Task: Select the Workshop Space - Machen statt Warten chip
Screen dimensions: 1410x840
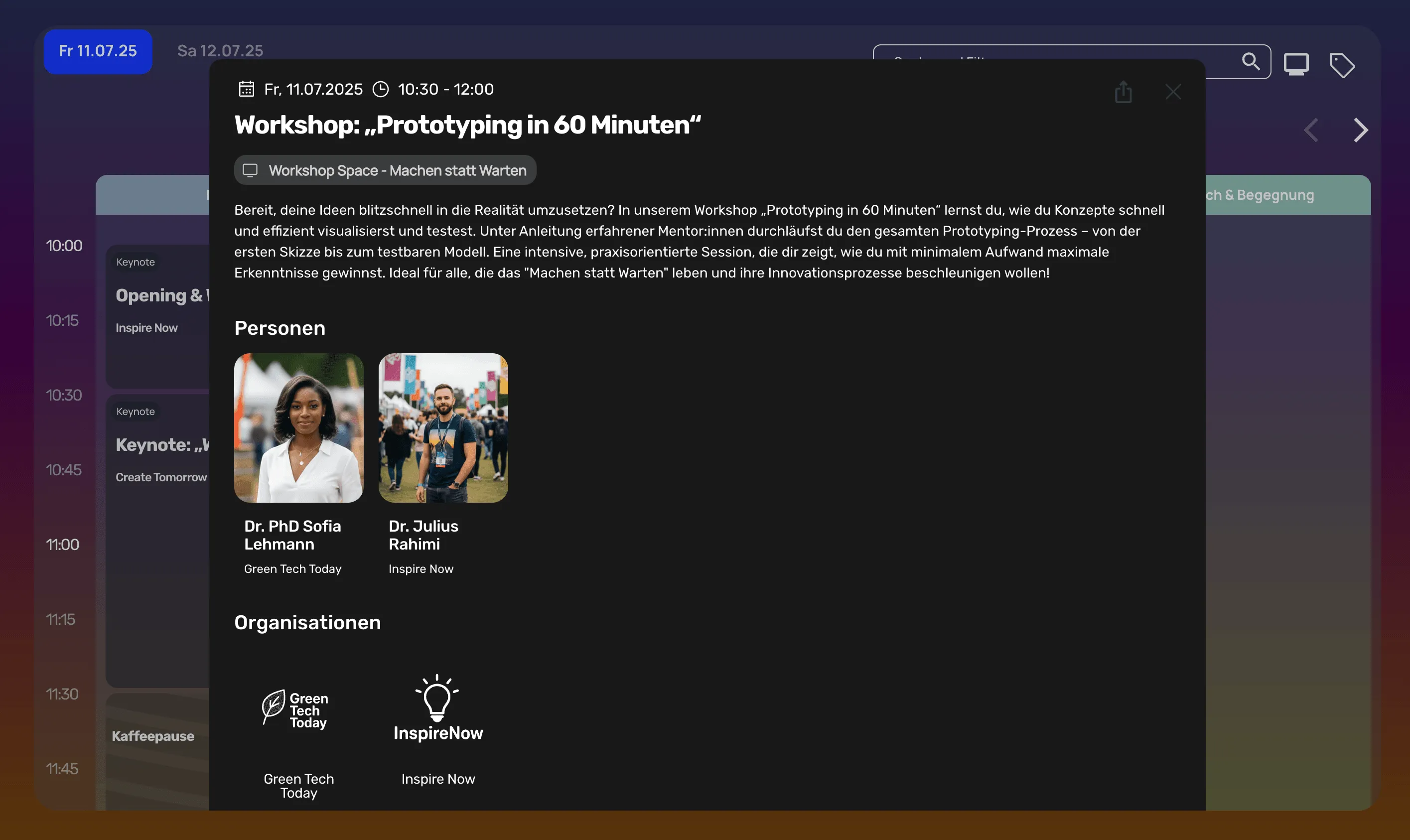Action: tap(385, 170)
